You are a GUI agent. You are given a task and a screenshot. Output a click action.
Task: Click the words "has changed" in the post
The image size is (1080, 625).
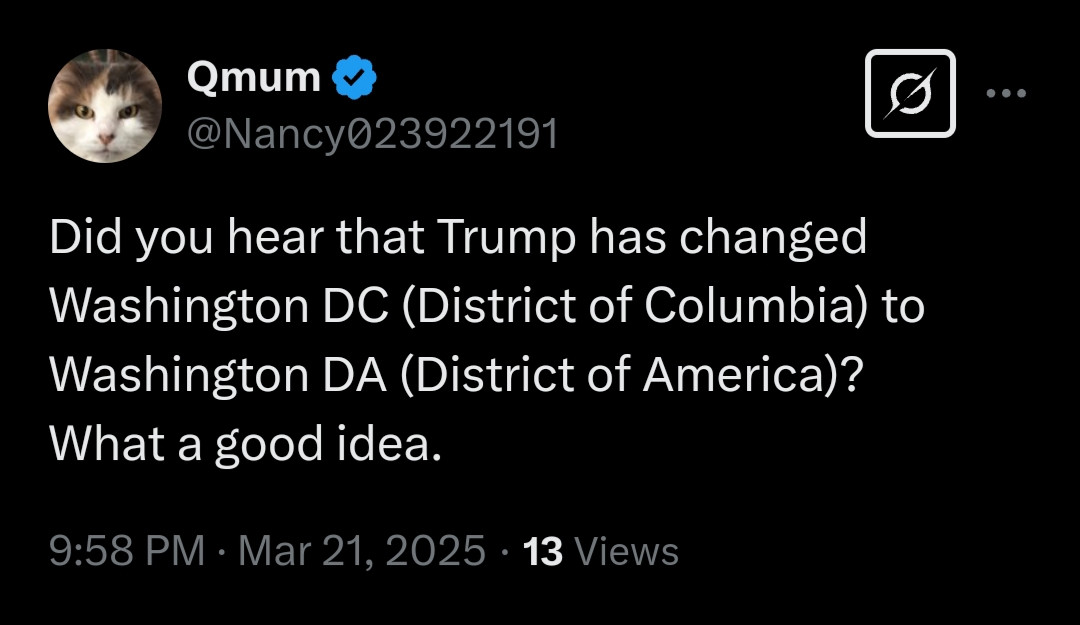coord(727,238)
